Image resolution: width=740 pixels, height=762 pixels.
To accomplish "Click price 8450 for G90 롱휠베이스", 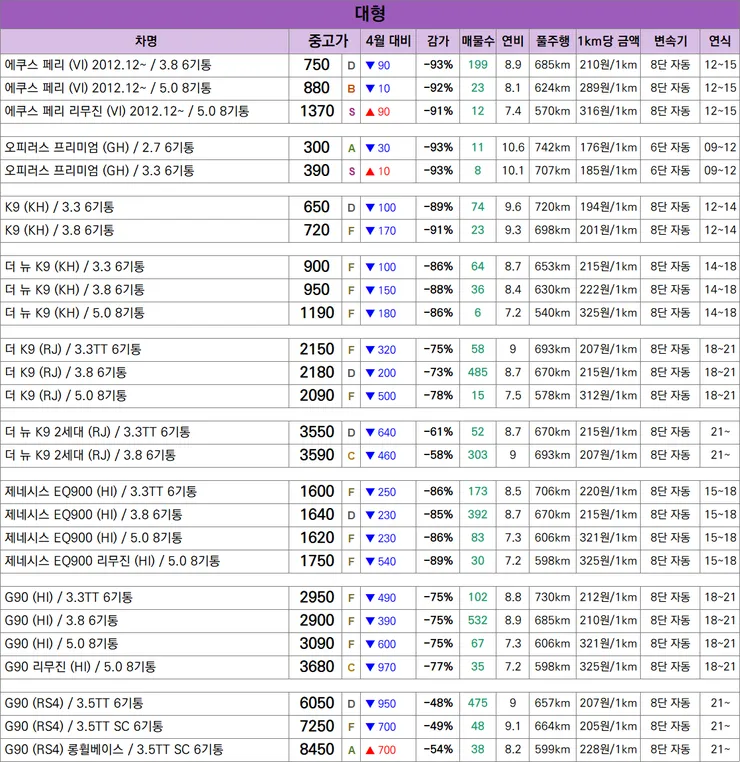I will [317, 749].
